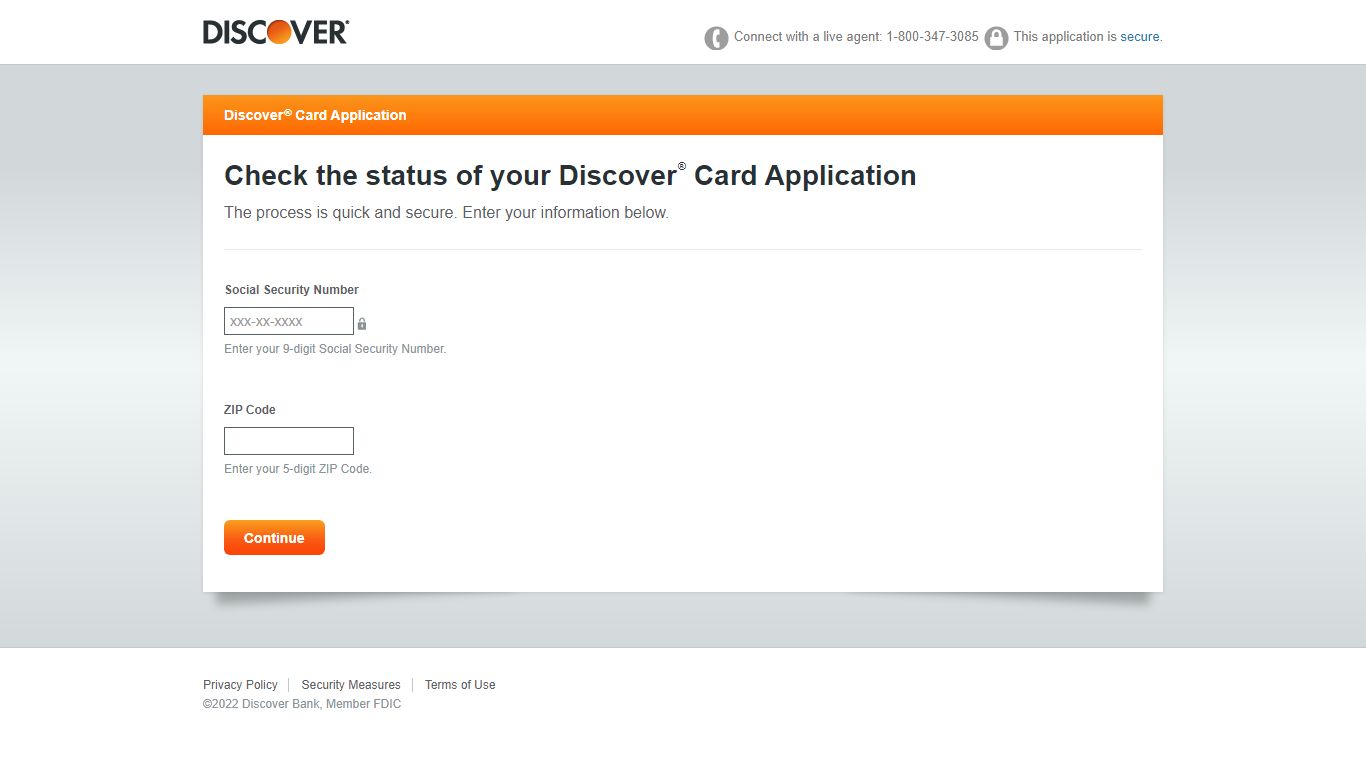Click the small lock icon next to SSN field
The image size is (1366, 768).
click(x=362, y=324)
